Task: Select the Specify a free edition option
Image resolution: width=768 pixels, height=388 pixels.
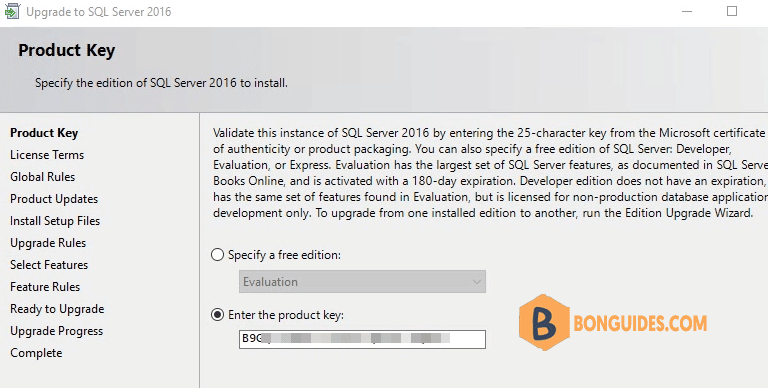Action: pyautogui.click(x=217, y=255)
